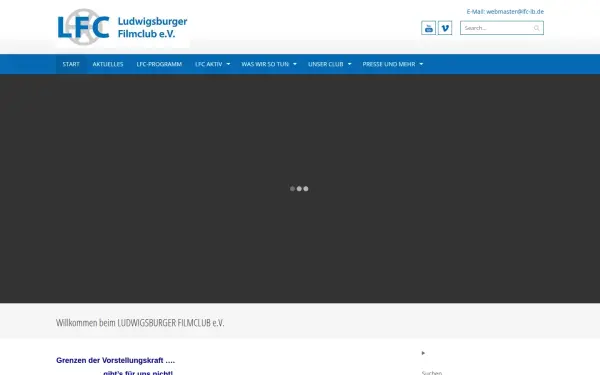Open PRESSE UND MEHR menu
Screen dimensions: 600x375
pos(389,64)
